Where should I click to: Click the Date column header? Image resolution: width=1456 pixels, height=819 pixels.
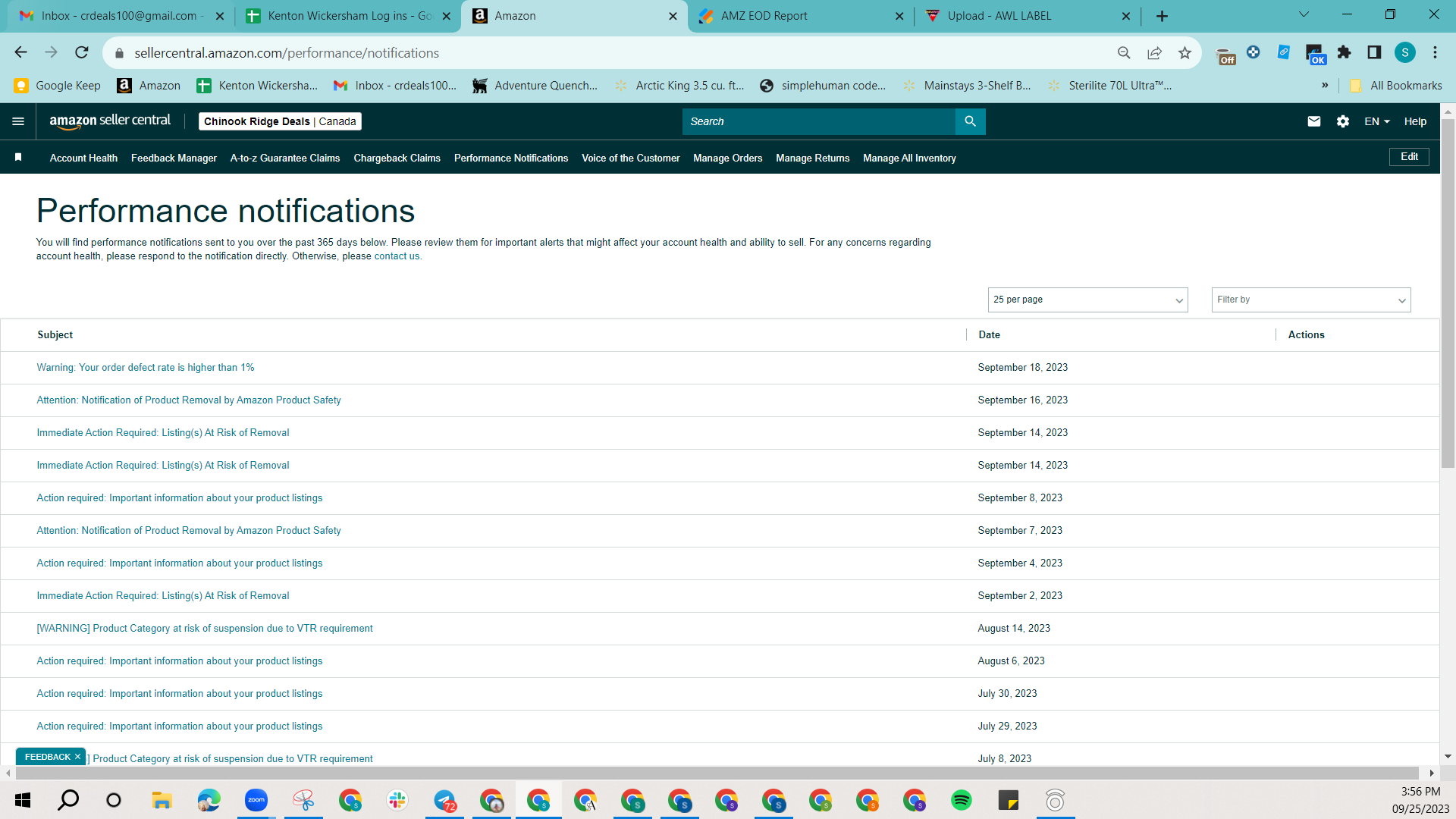click(989, 335)
